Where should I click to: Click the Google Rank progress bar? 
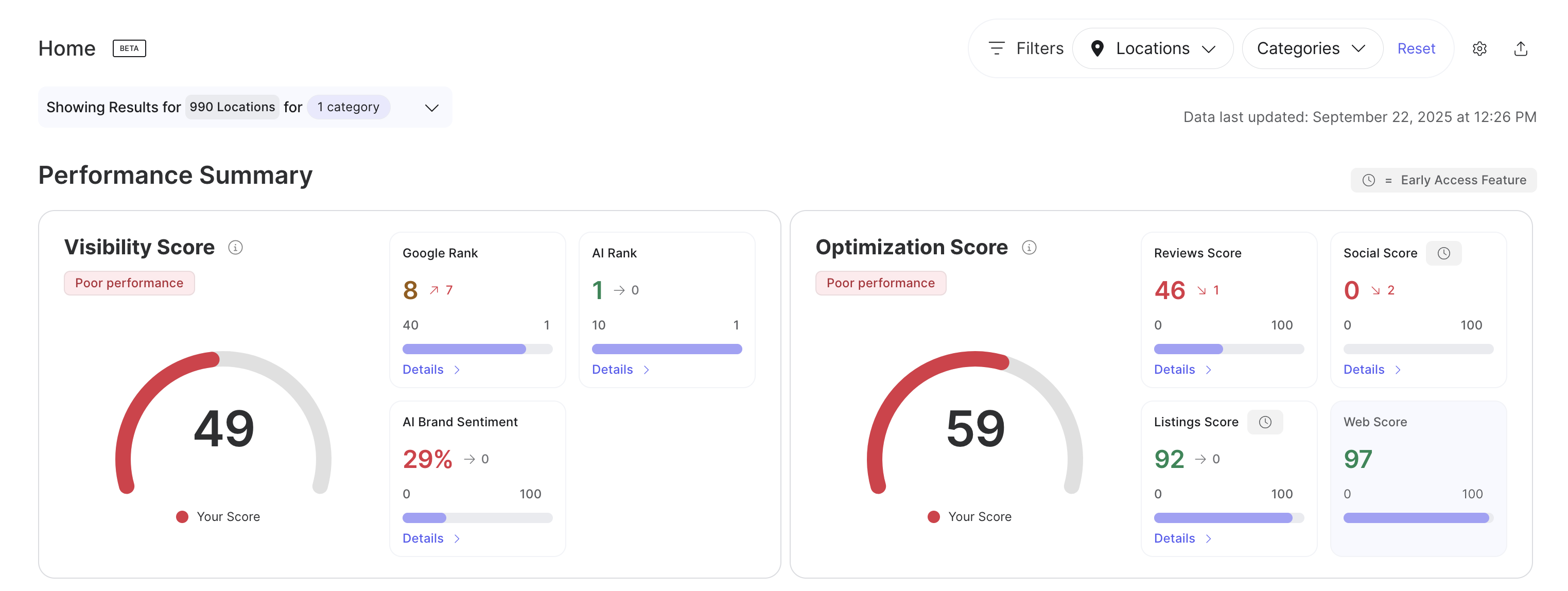pos(477,349)
